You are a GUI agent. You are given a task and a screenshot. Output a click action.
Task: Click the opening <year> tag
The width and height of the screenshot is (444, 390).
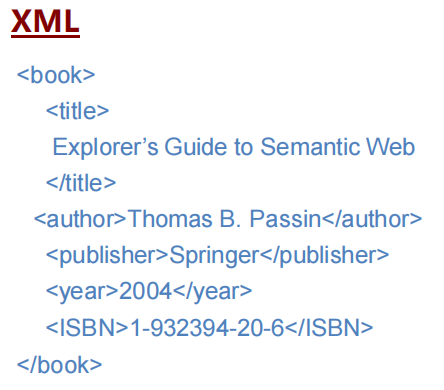[x=82, y=292]
